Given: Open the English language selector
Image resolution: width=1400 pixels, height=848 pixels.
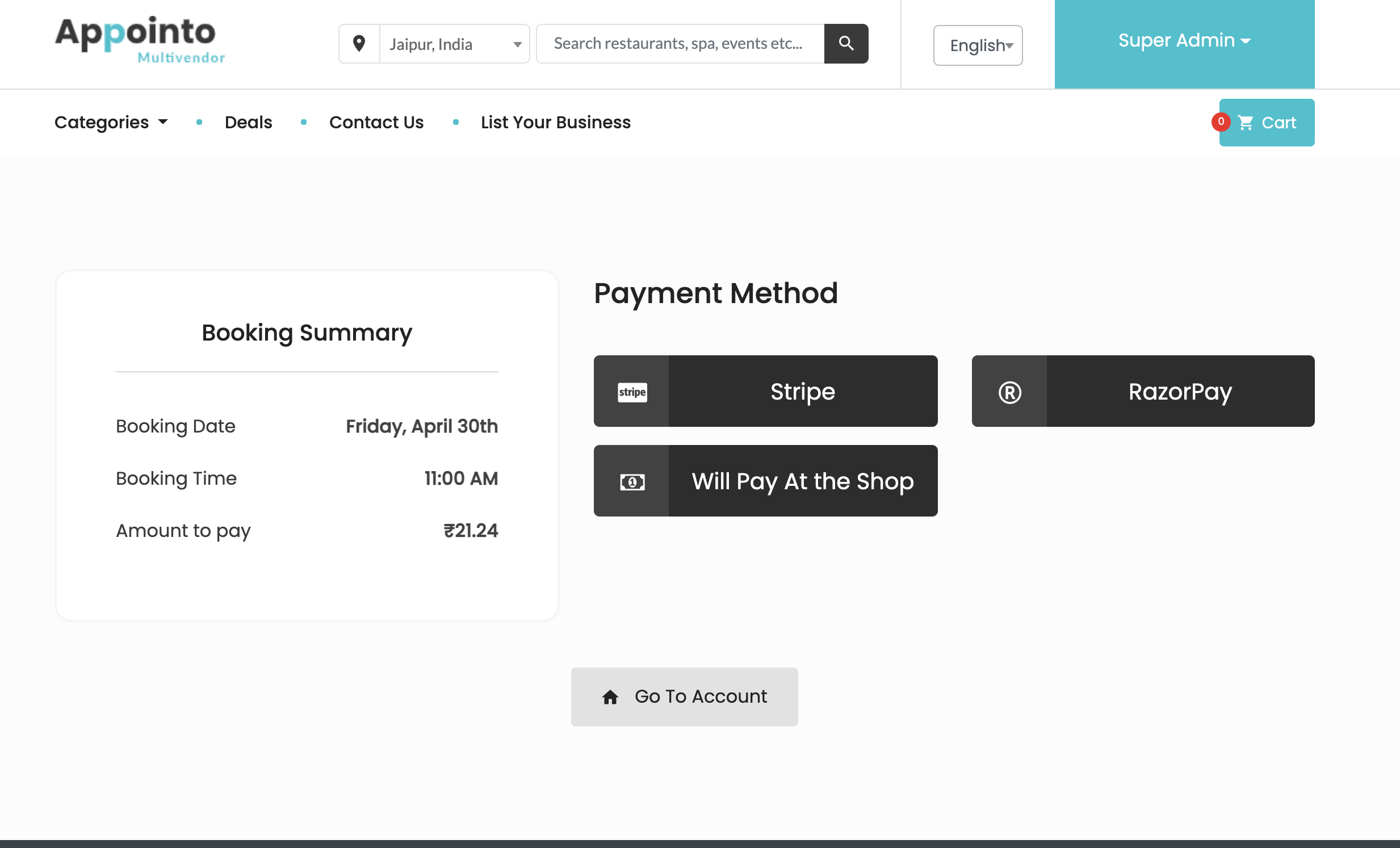Looking at the screenshot, I should click(977, 45).
